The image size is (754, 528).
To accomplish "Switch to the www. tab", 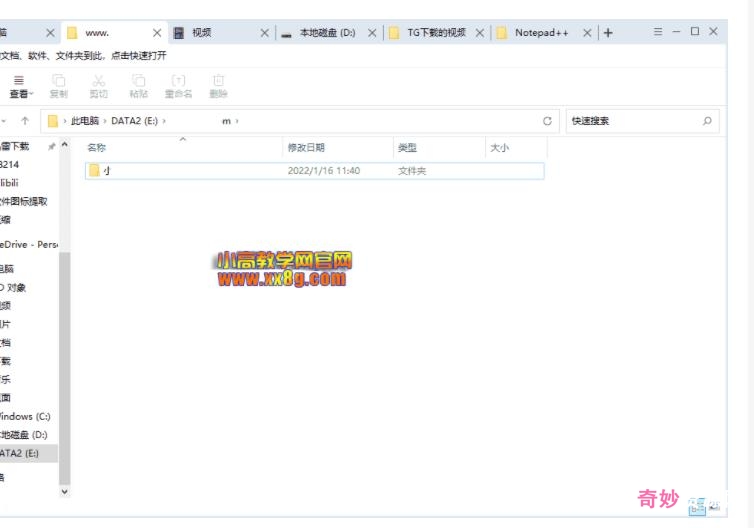I will coord(114,33).
